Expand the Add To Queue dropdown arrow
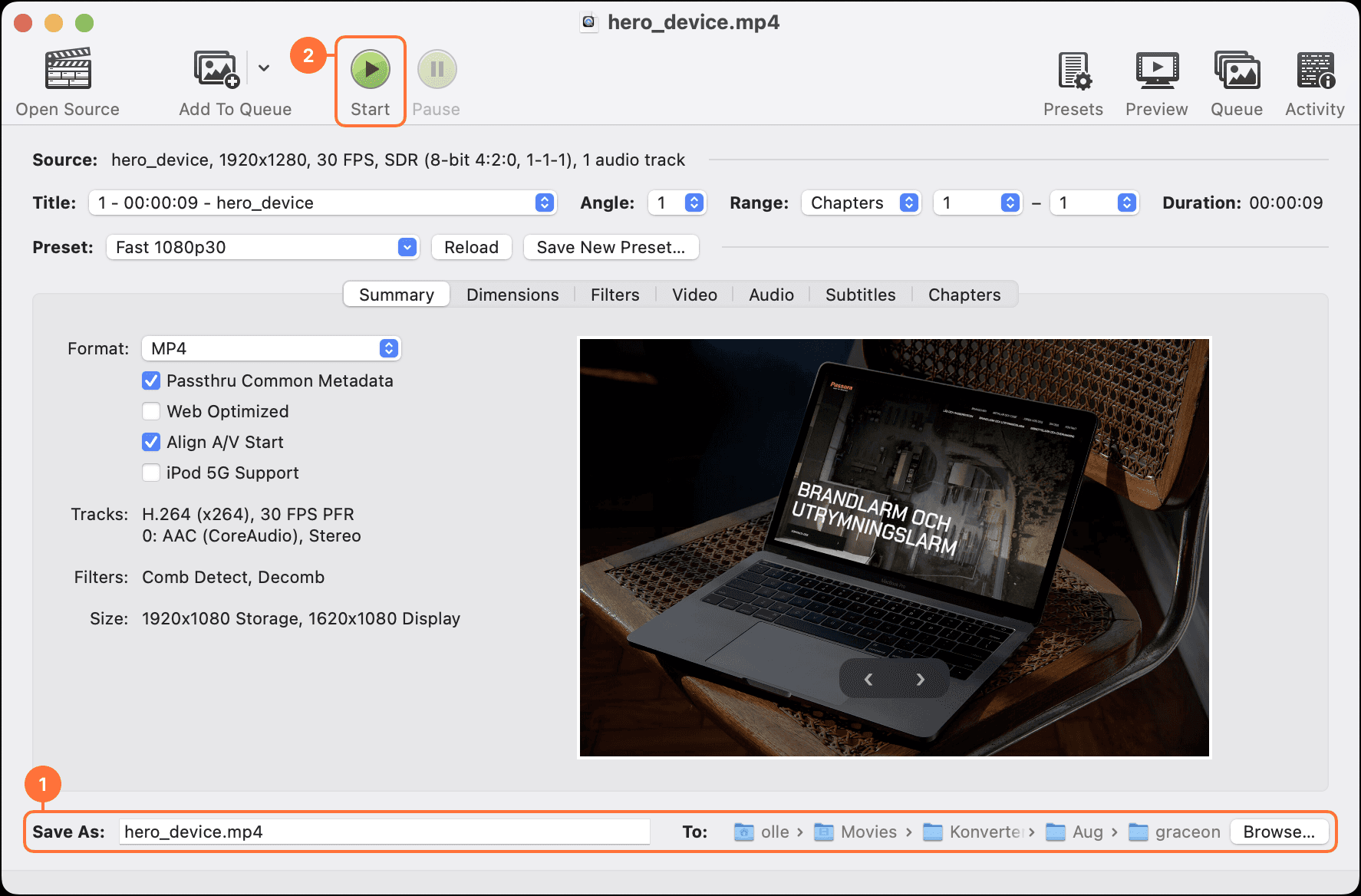The image size is (1361, 896). tap(264, 68)
